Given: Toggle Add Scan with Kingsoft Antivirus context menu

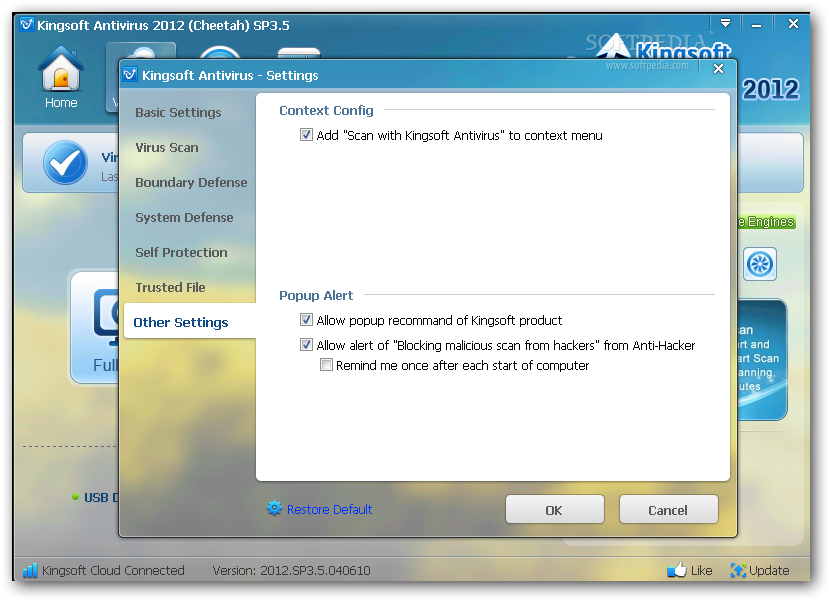Looking at the screenshot, I should 306,134.
